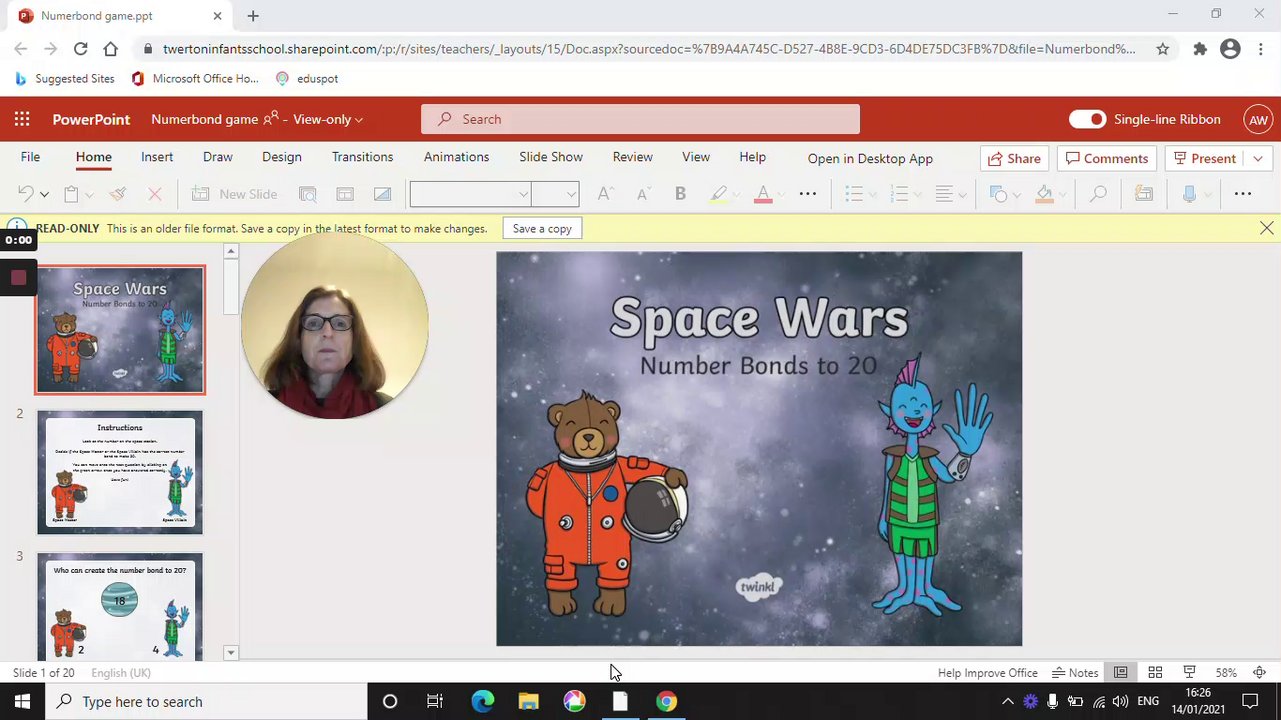
Task: Click the Dictate microphone icon
Action: coord(1189,194)
